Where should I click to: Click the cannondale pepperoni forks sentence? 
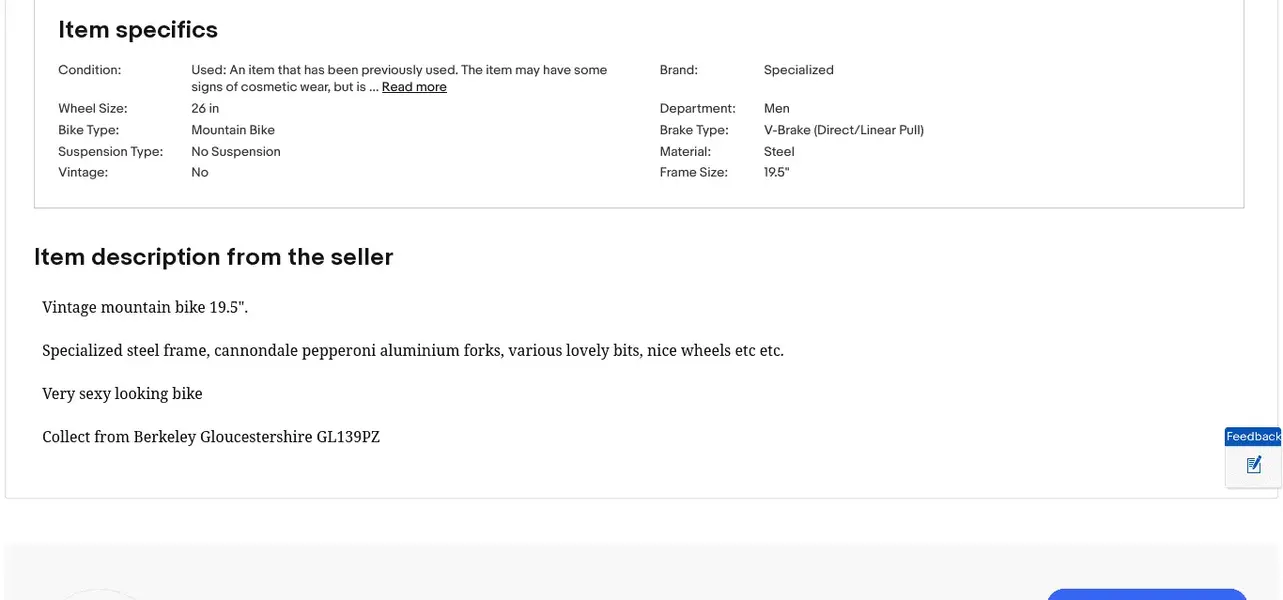pos(412,351)
